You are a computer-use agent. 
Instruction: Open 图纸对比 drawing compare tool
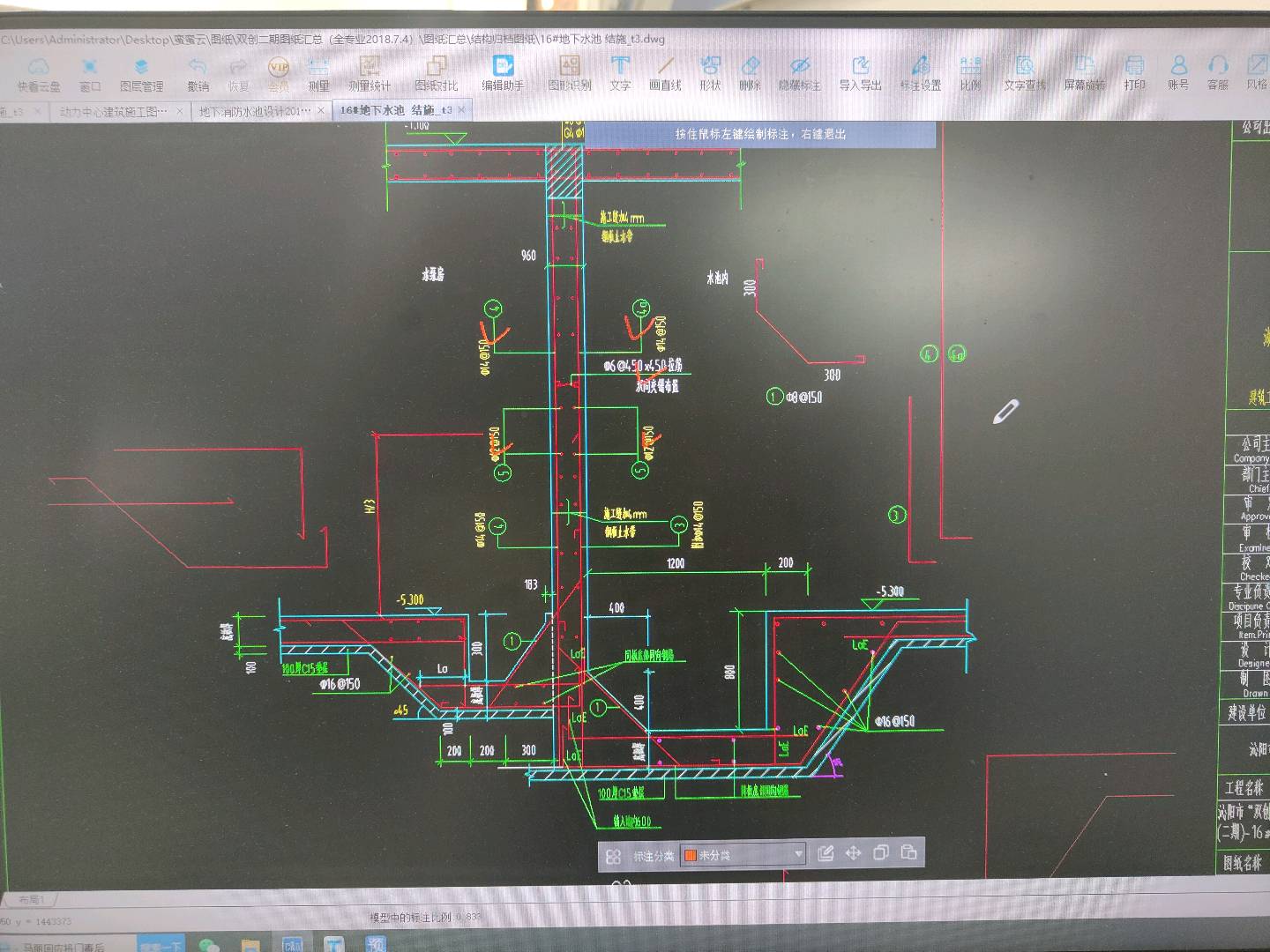pyautogui.click(x=436, y=74)
